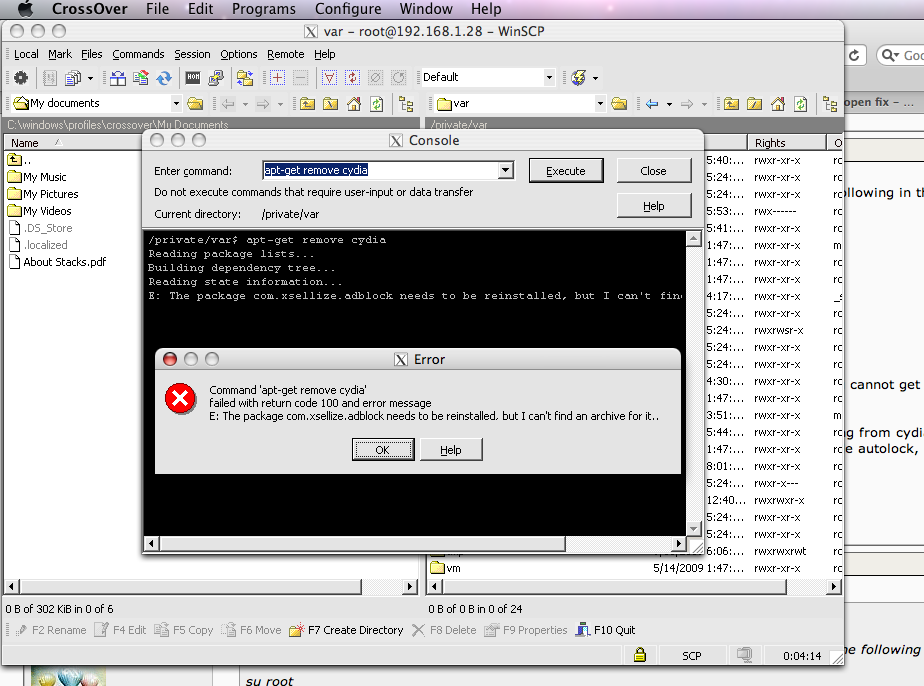Open the CrossOver Programs menu
924x686 pixels.
[x=263, y=9]
